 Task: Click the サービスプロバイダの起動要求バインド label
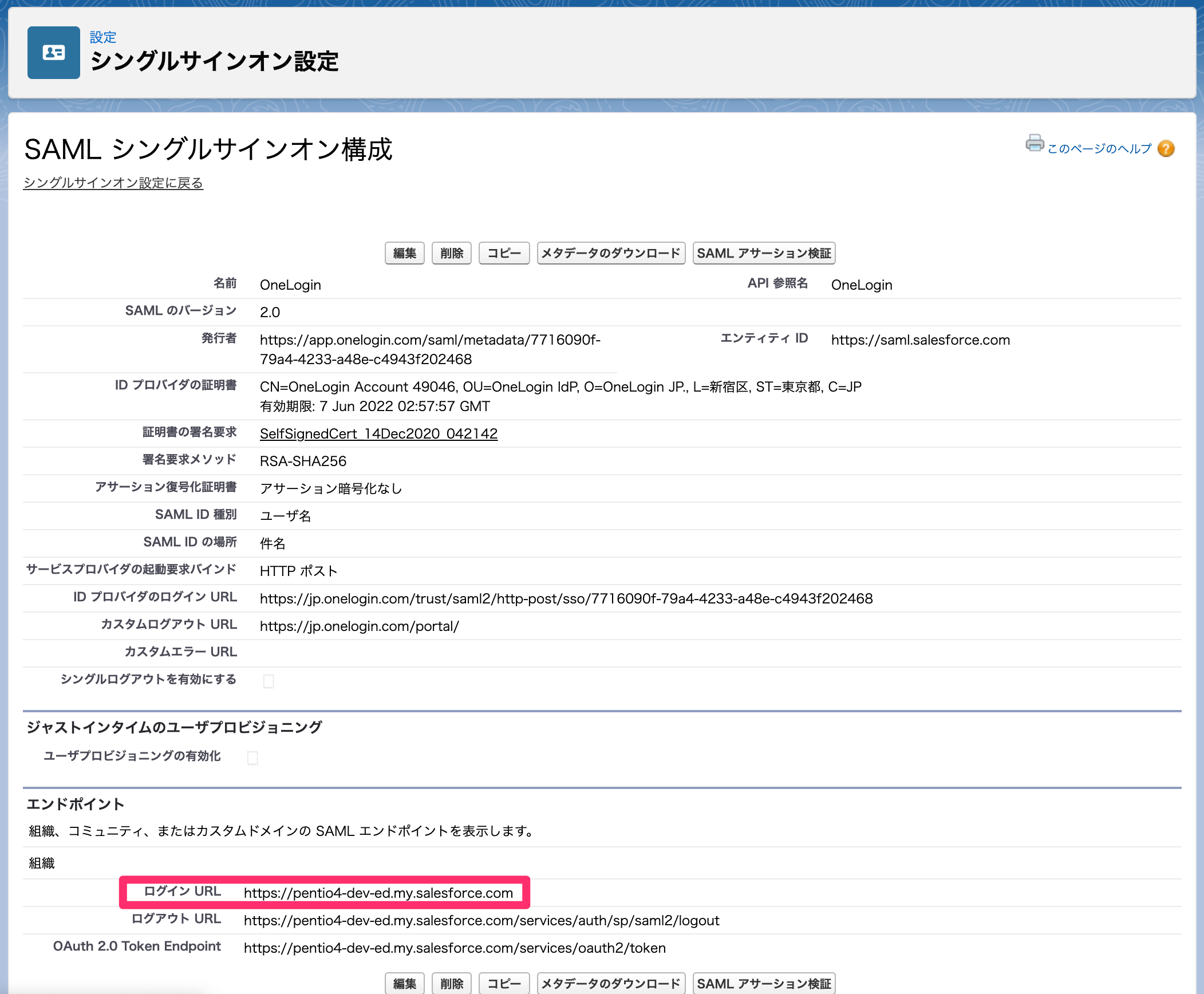[x=131, y=570]
